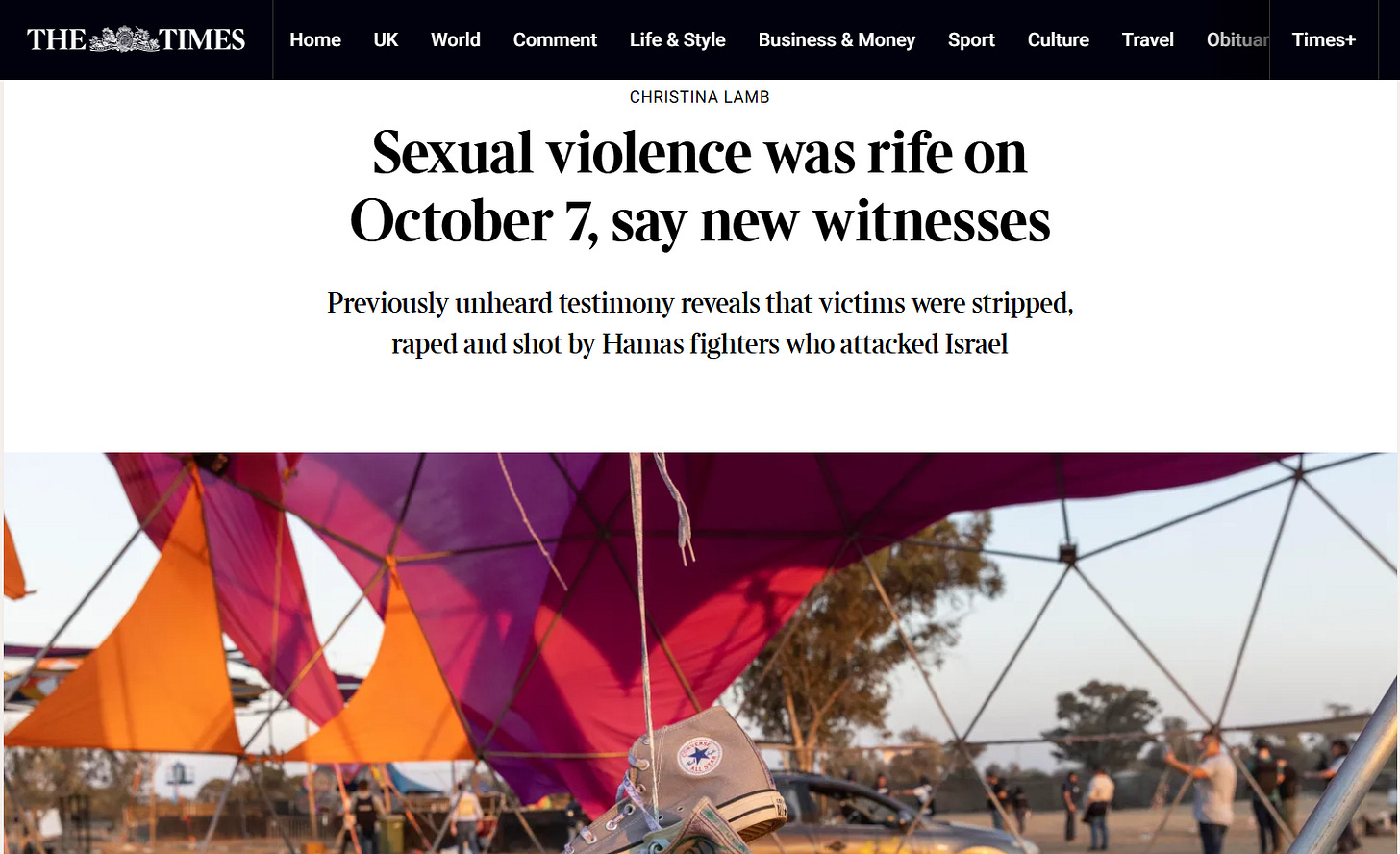This screenshot has width=1400, height=854.
Task: Click the royal crest emblem in The Times logo
Action: pyautogui.click(x=124, y=39)
